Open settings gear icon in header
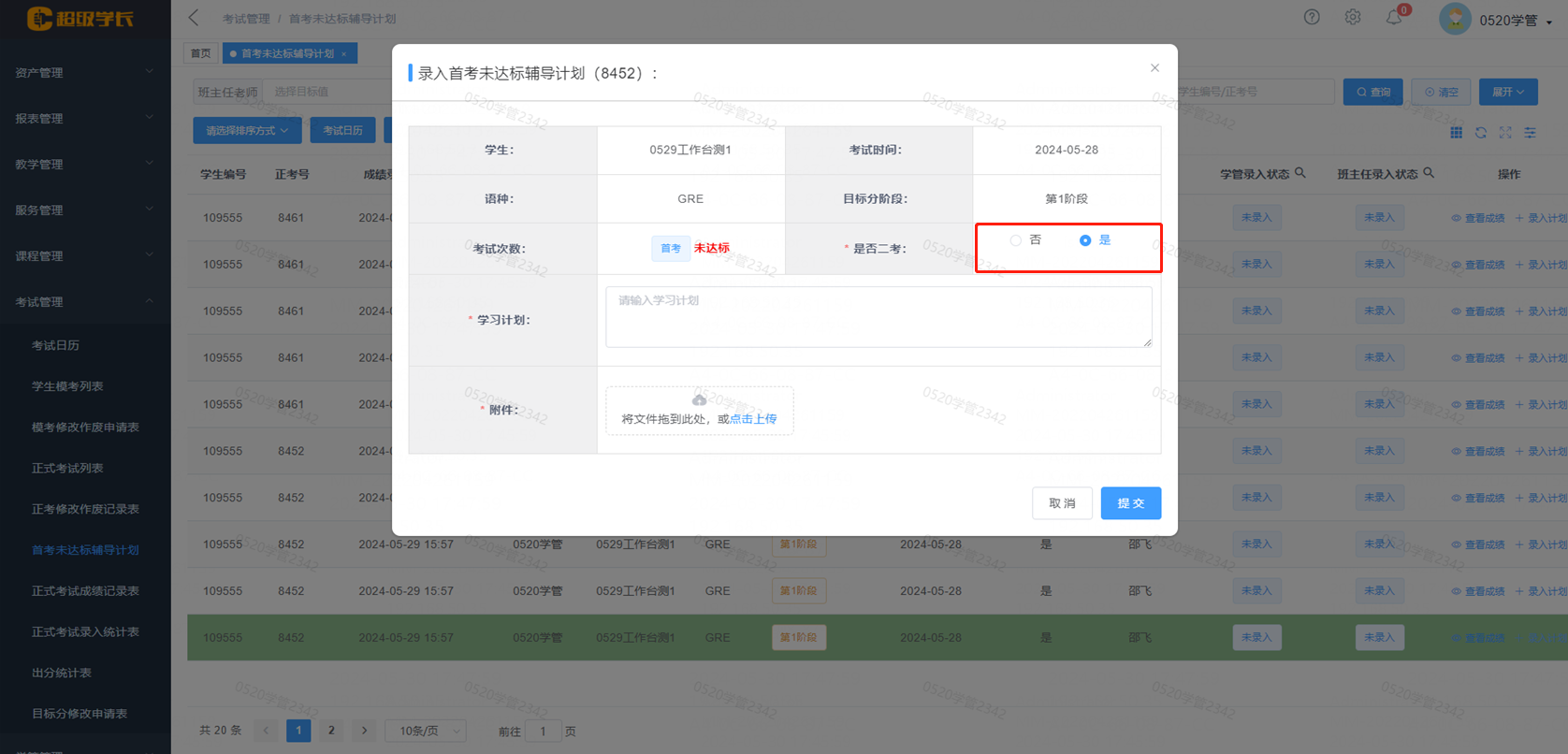This screenshot has height=754, width=1568. 1353,17
